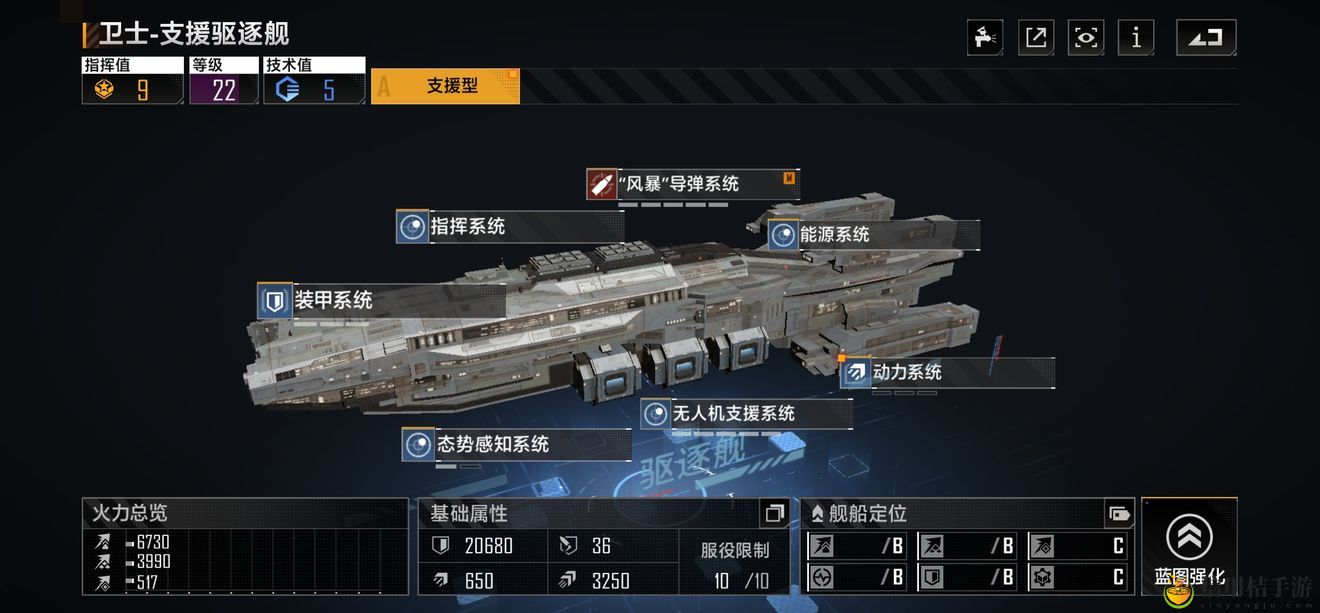This screenshot has height=613, width=1320.
Task: Tap the 服役限制 service limit counter
Action: click(x=735, y=565)
